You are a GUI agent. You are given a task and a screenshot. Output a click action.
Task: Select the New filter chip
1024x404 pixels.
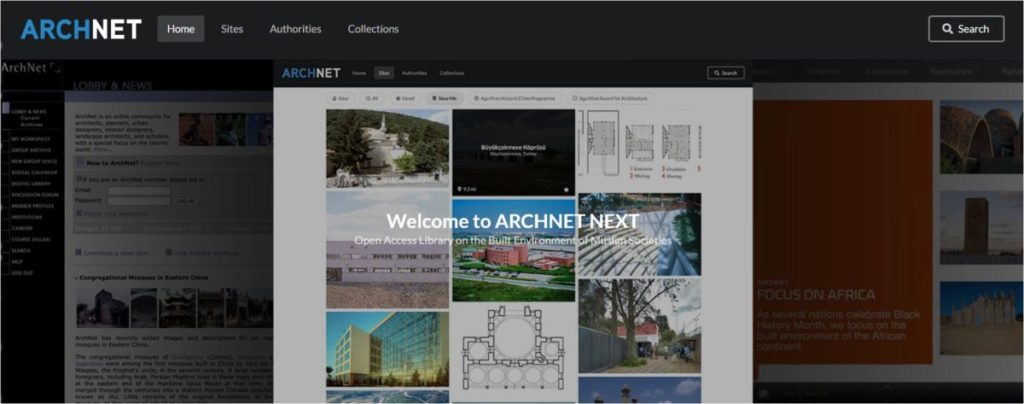click(x=341, y=98)
